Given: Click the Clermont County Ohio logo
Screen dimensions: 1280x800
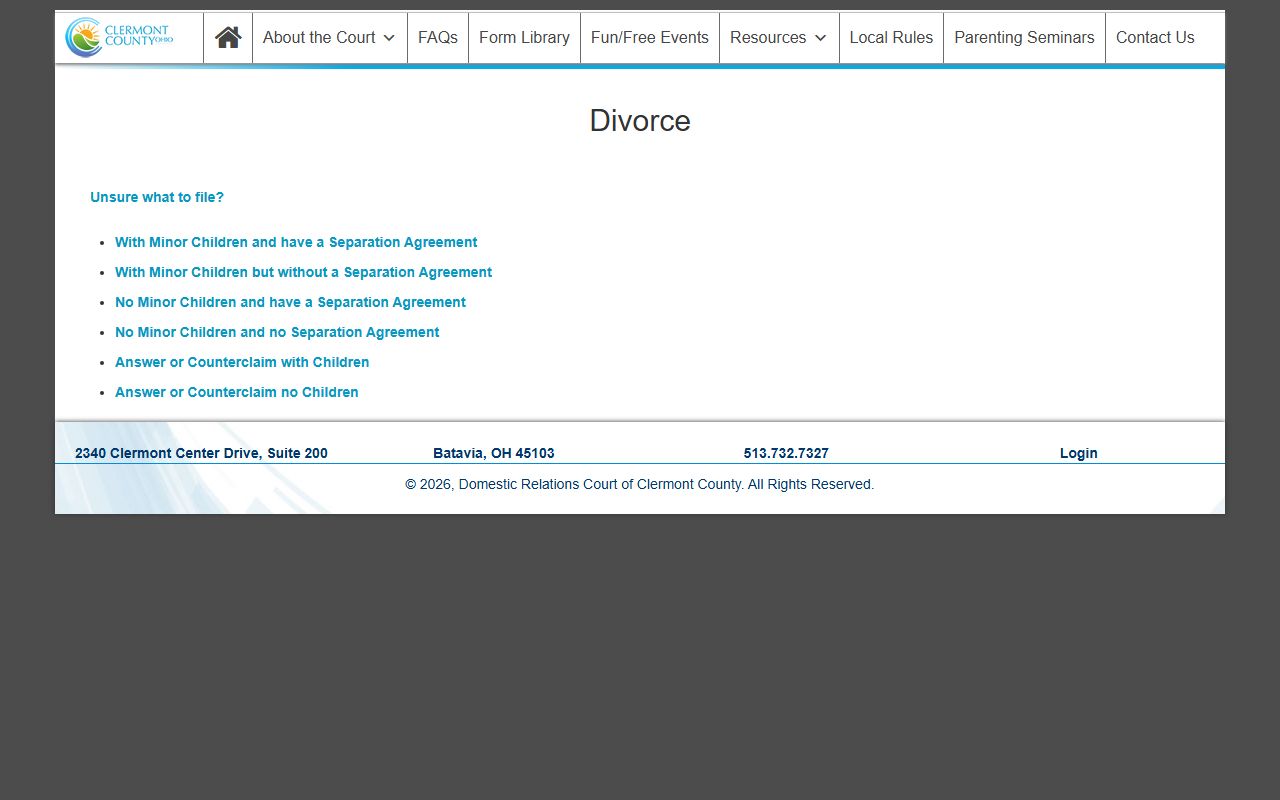Looking at the screenshot, I should click(x=119, y=37).
